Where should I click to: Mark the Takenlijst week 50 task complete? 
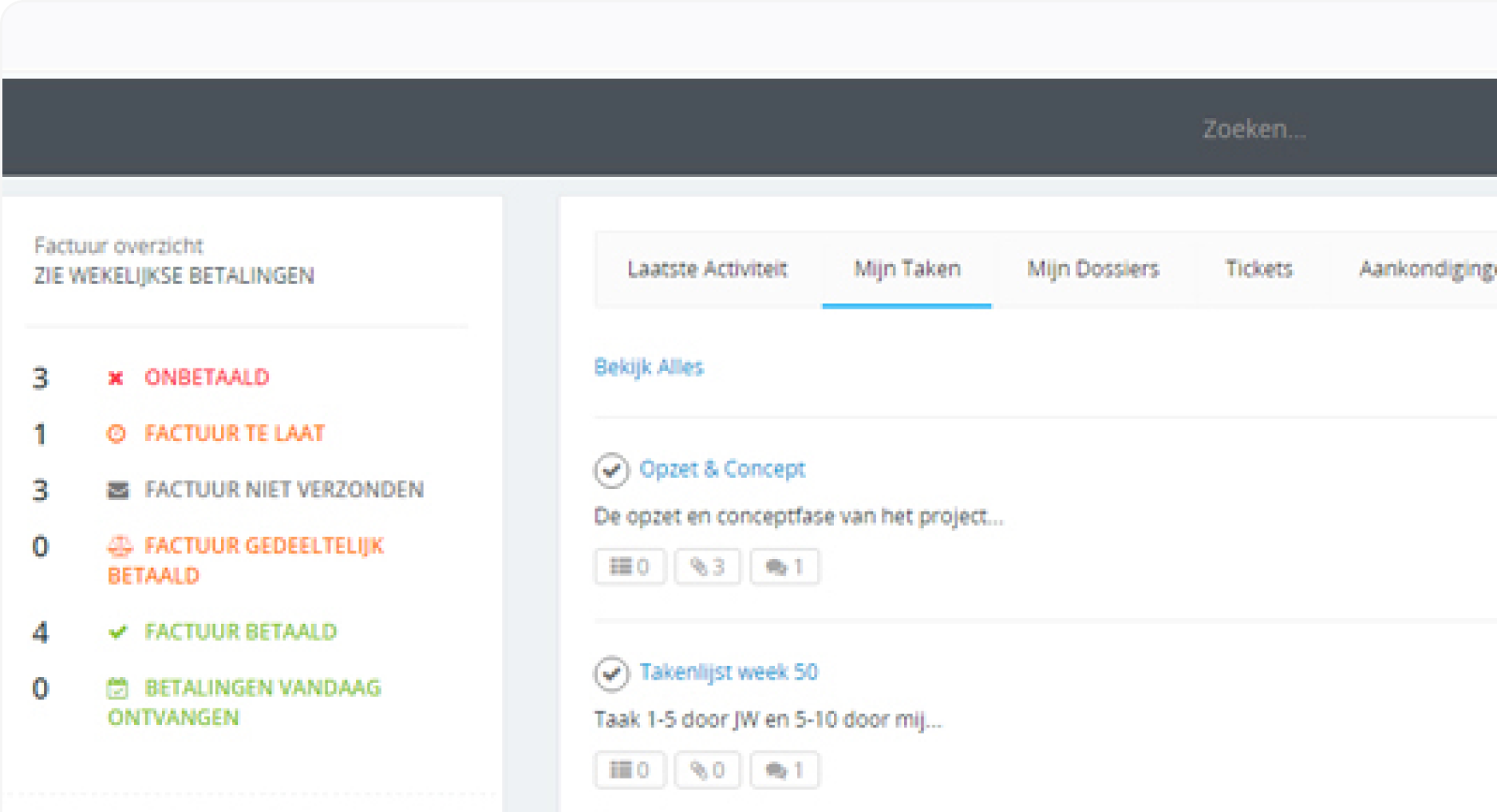(611, 673)
